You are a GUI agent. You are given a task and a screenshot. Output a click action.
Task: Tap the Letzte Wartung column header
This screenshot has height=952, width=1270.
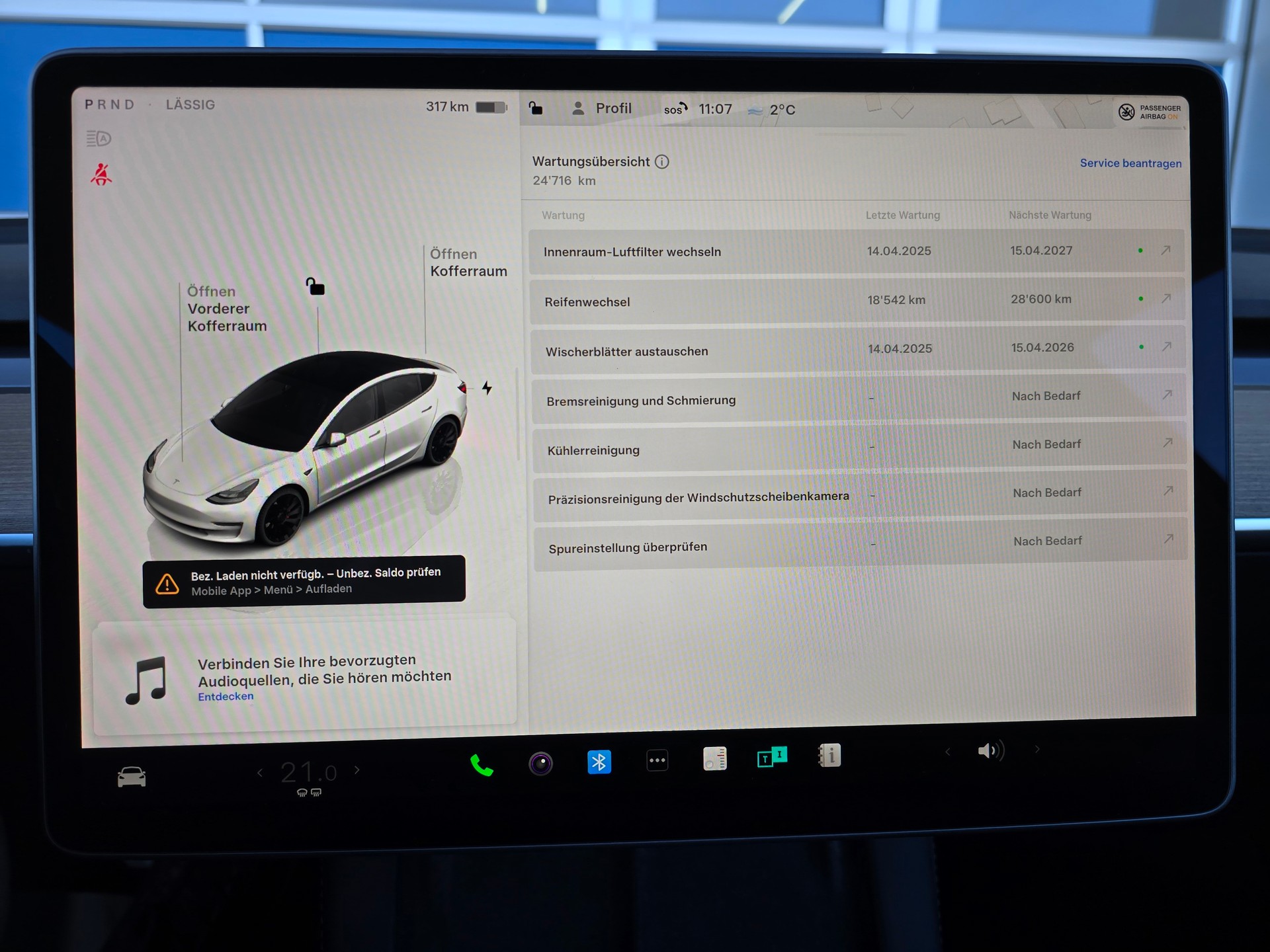pos(902,215)
